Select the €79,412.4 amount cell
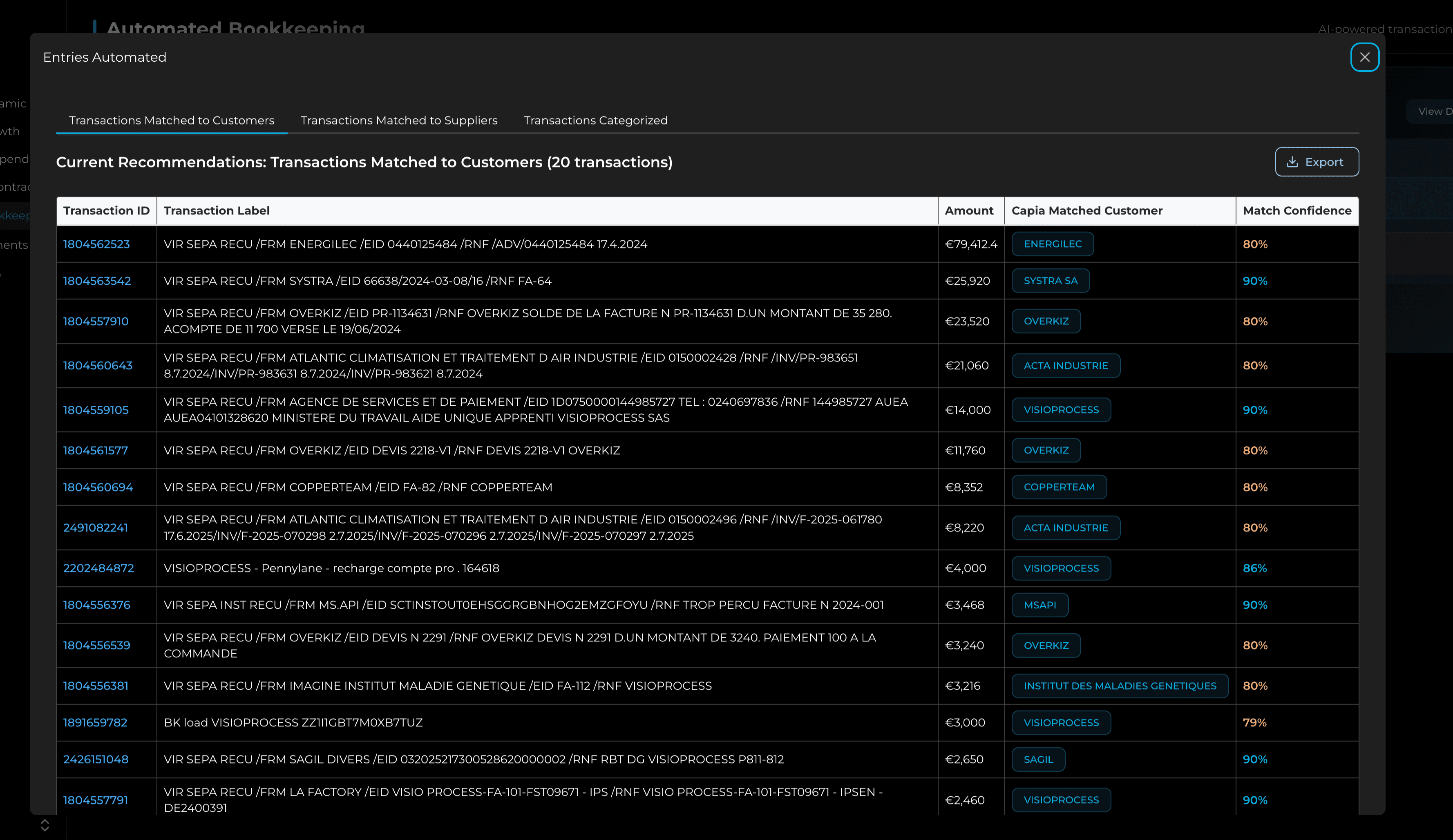 tap(971, 244)
